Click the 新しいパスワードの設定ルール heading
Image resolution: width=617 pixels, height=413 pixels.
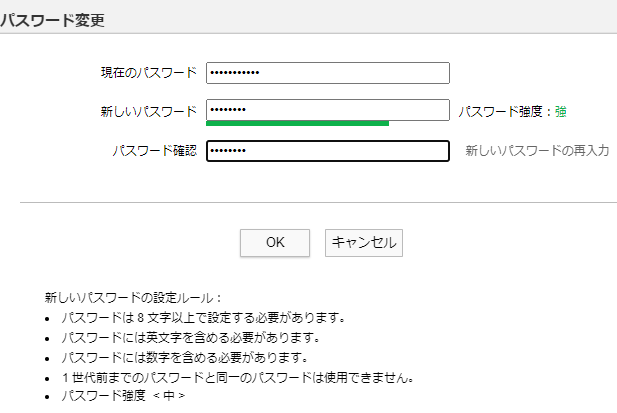point(133,298)
